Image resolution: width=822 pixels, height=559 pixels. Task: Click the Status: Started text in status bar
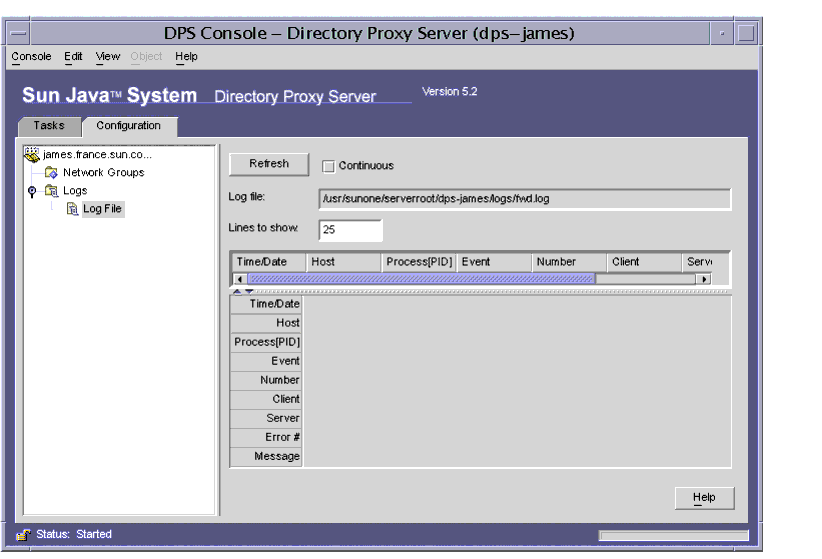pyautogui.click(x=74, y=534)
